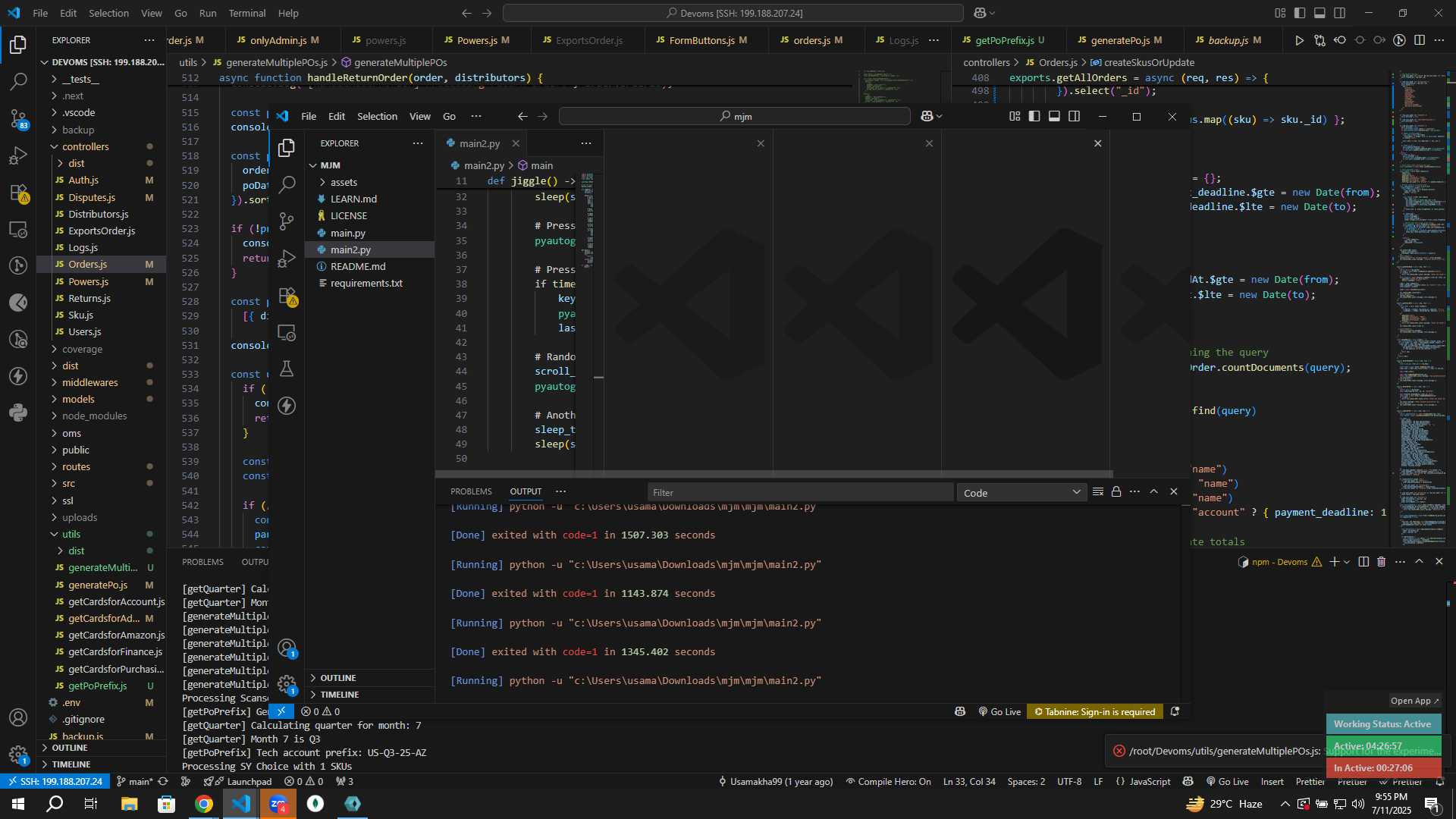The image size is (1456, 819).
Task: Click main* branch in status bar
Action: [x=134, y=782]
